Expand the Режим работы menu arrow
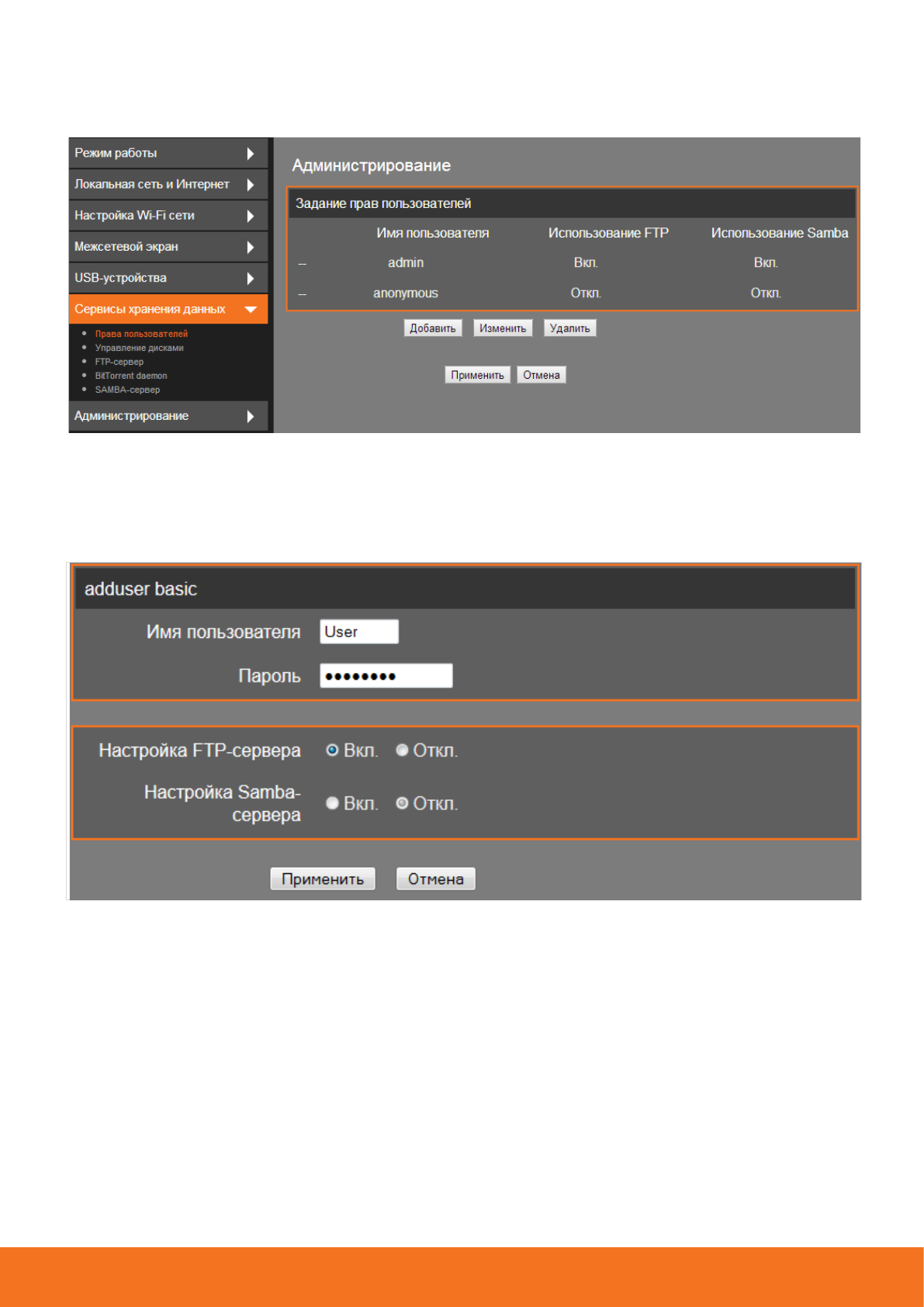The width and height of the screenshot is (924, 1307). 250,154
